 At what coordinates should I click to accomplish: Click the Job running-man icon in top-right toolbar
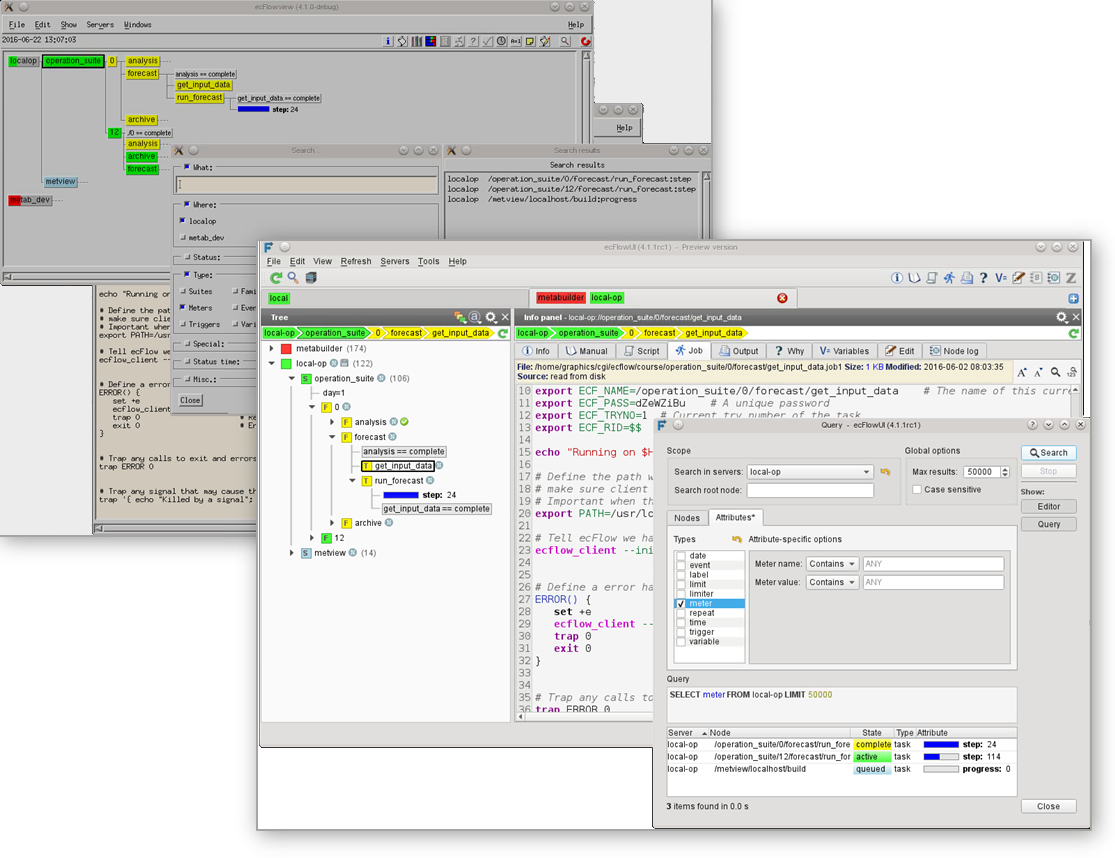tap(949, 278)
